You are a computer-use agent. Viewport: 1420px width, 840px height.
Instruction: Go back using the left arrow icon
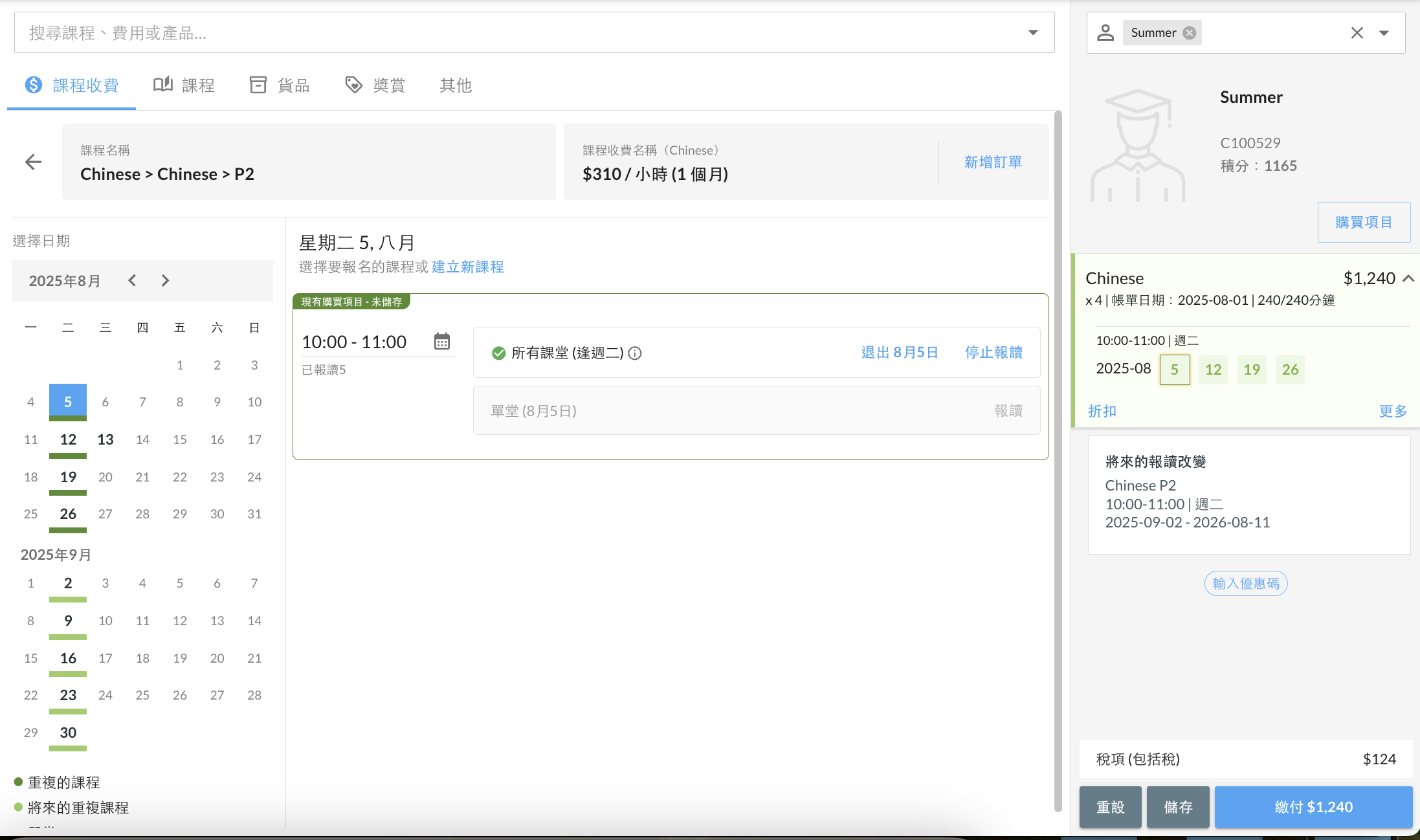click(x=33, y=162)
